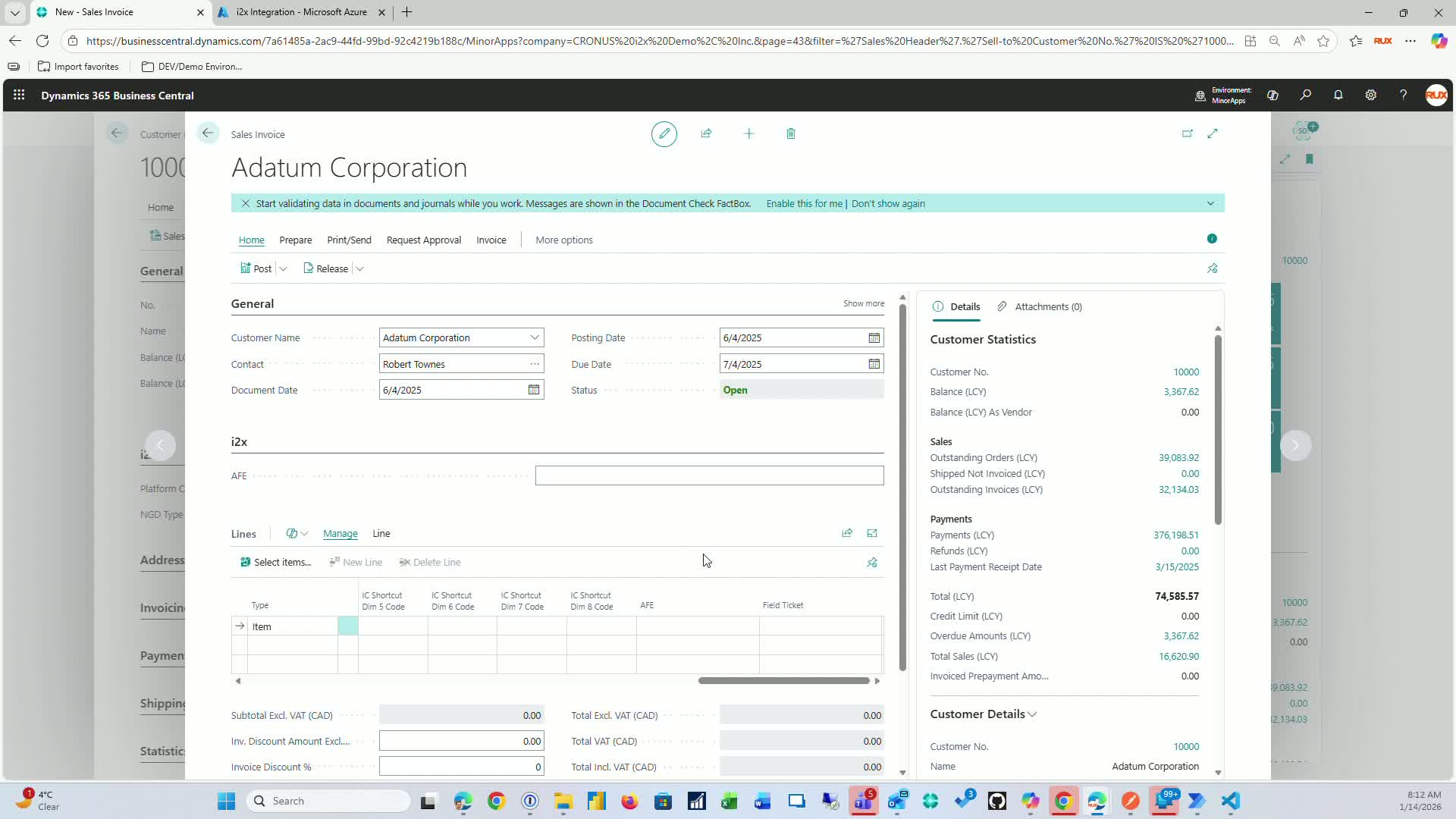Click the pencil edit mode icon
The width and height of the screenshot is (1456, 819).
664,134
